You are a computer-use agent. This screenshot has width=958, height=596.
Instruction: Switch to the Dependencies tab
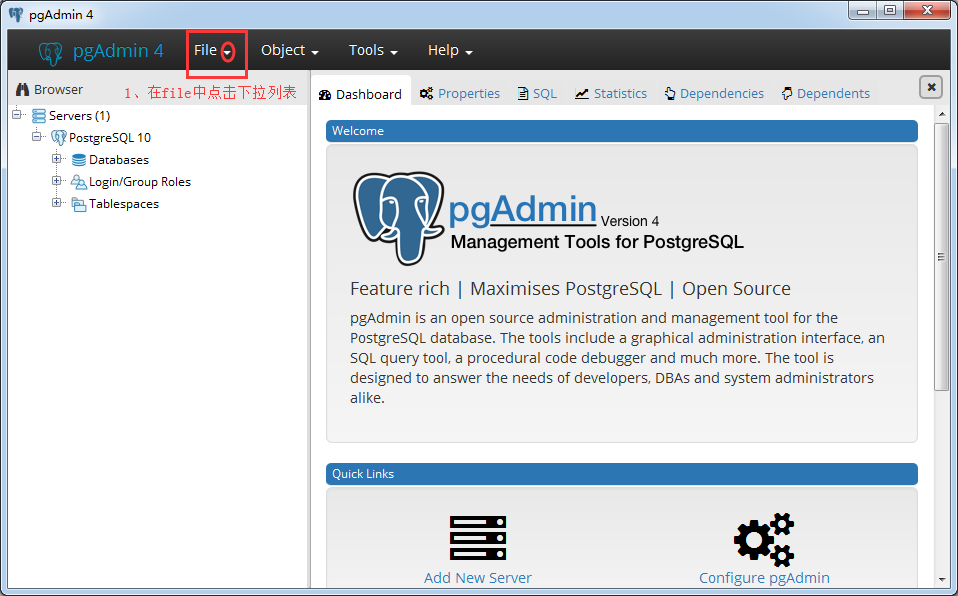click(x=714, y=94)
